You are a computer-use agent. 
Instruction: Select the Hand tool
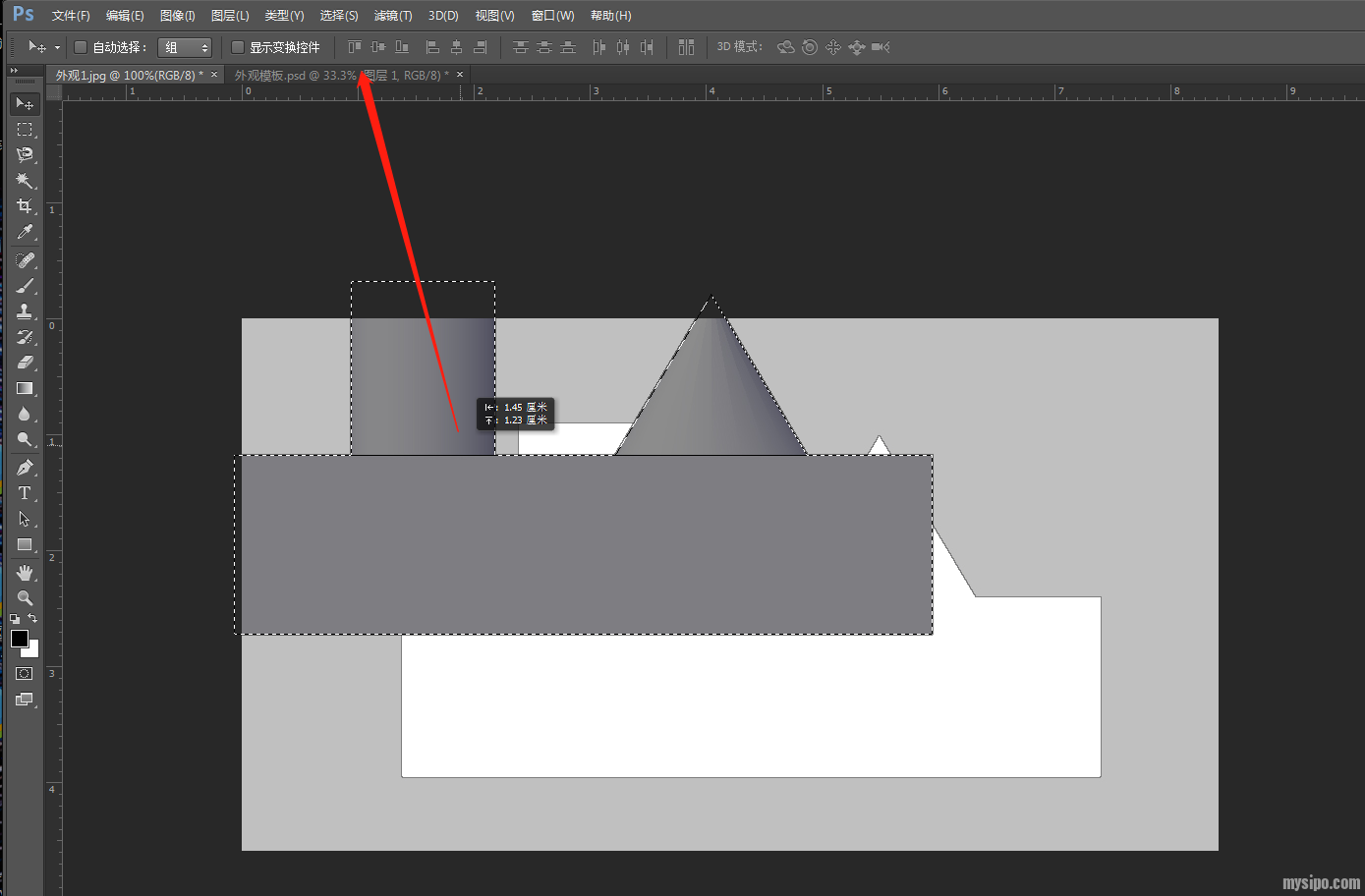click(25, 573)
